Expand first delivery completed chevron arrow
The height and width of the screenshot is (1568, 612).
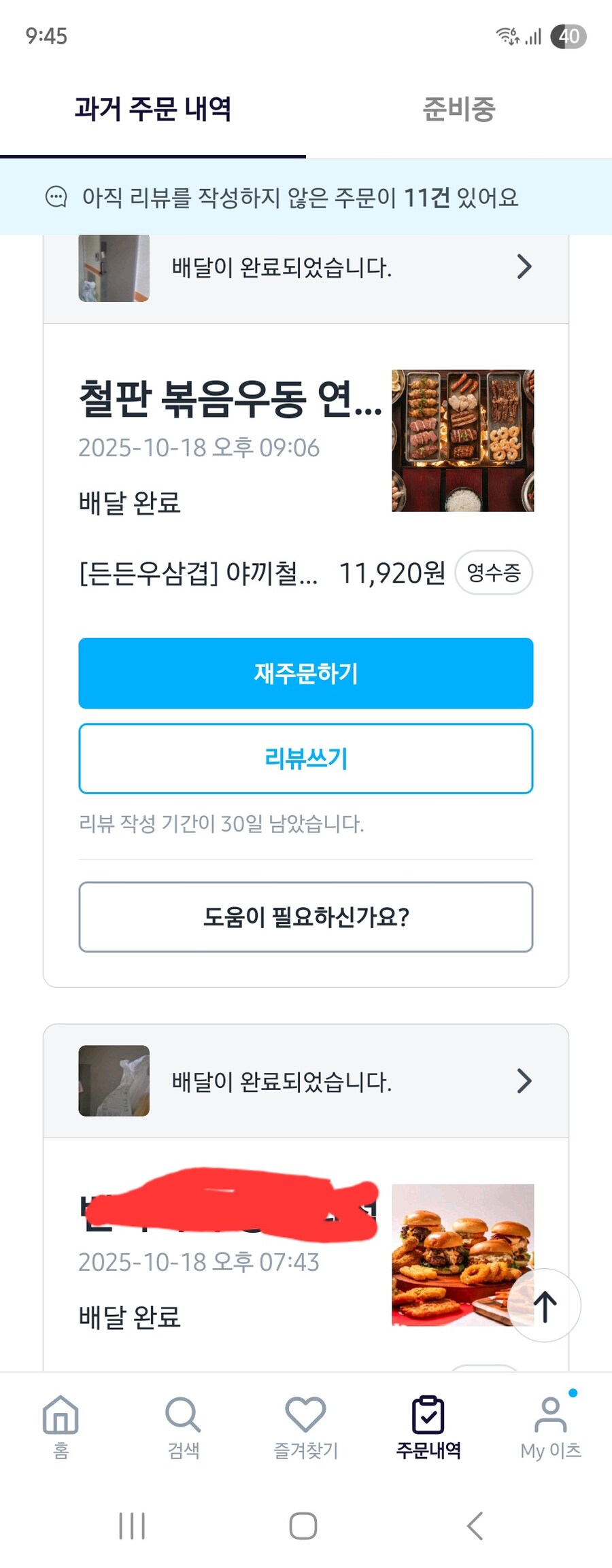(x=524, y=267)
